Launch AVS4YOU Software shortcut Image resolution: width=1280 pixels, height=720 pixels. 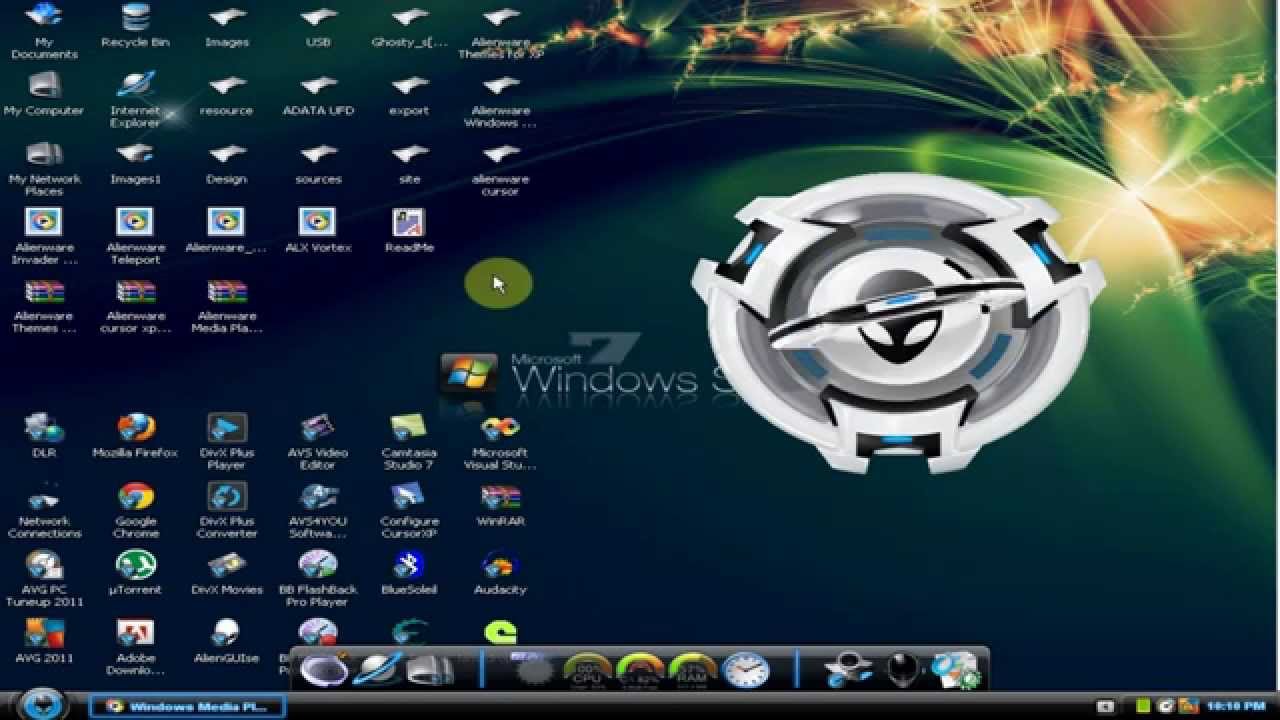318,510
